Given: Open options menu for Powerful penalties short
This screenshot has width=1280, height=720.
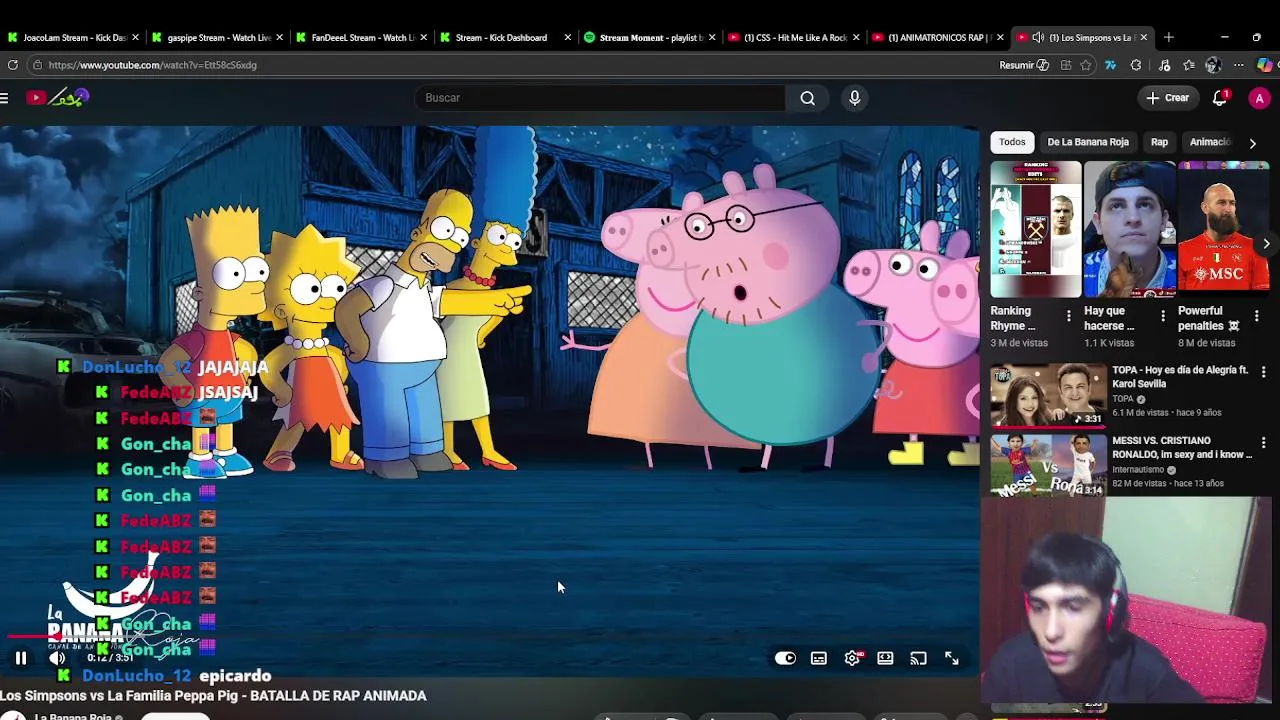Looking at the screenshot, I should [1257, 316].
